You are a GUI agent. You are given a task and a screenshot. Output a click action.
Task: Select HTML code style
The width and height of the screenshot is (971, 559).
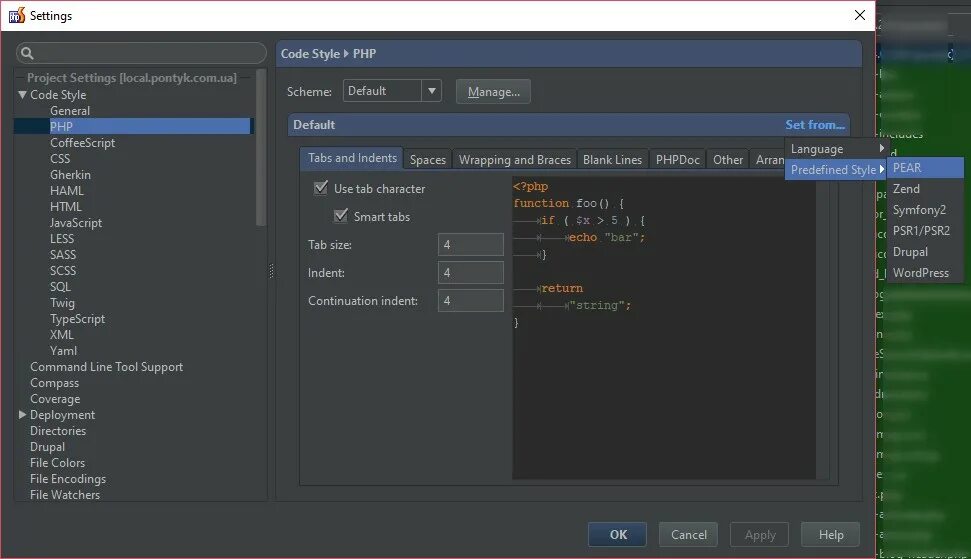tap(66, 207)
